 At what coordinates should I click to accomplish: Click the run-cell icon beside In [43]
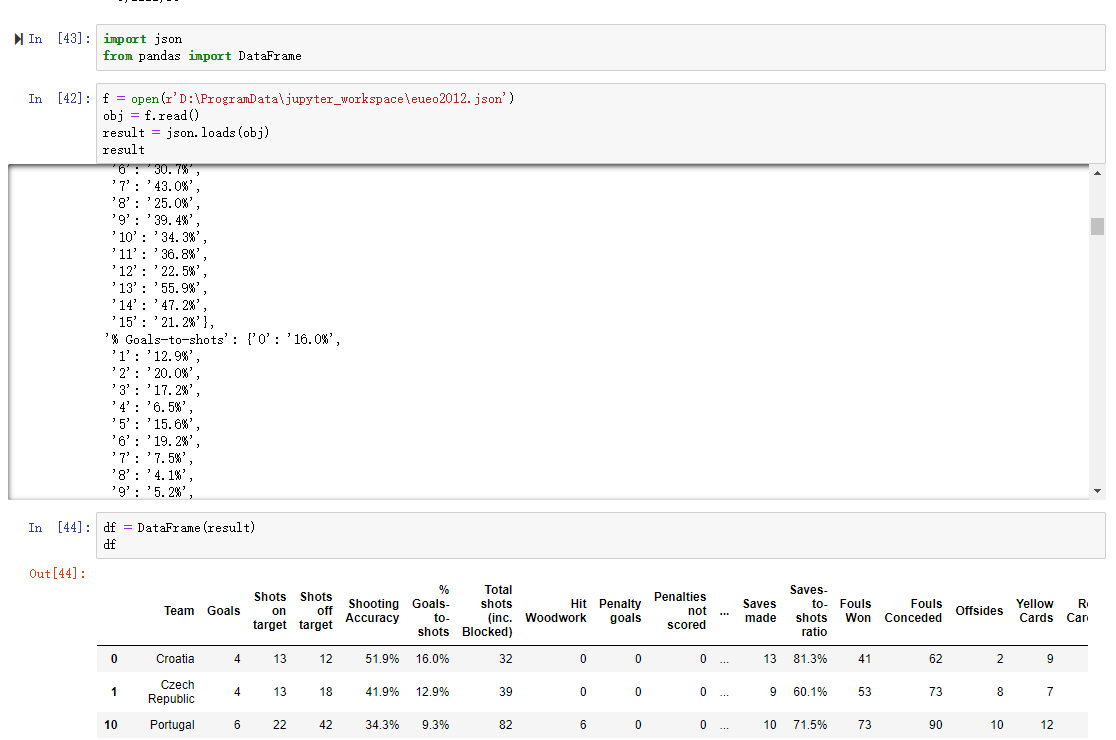pyautogui.click(x=19, y=39)
